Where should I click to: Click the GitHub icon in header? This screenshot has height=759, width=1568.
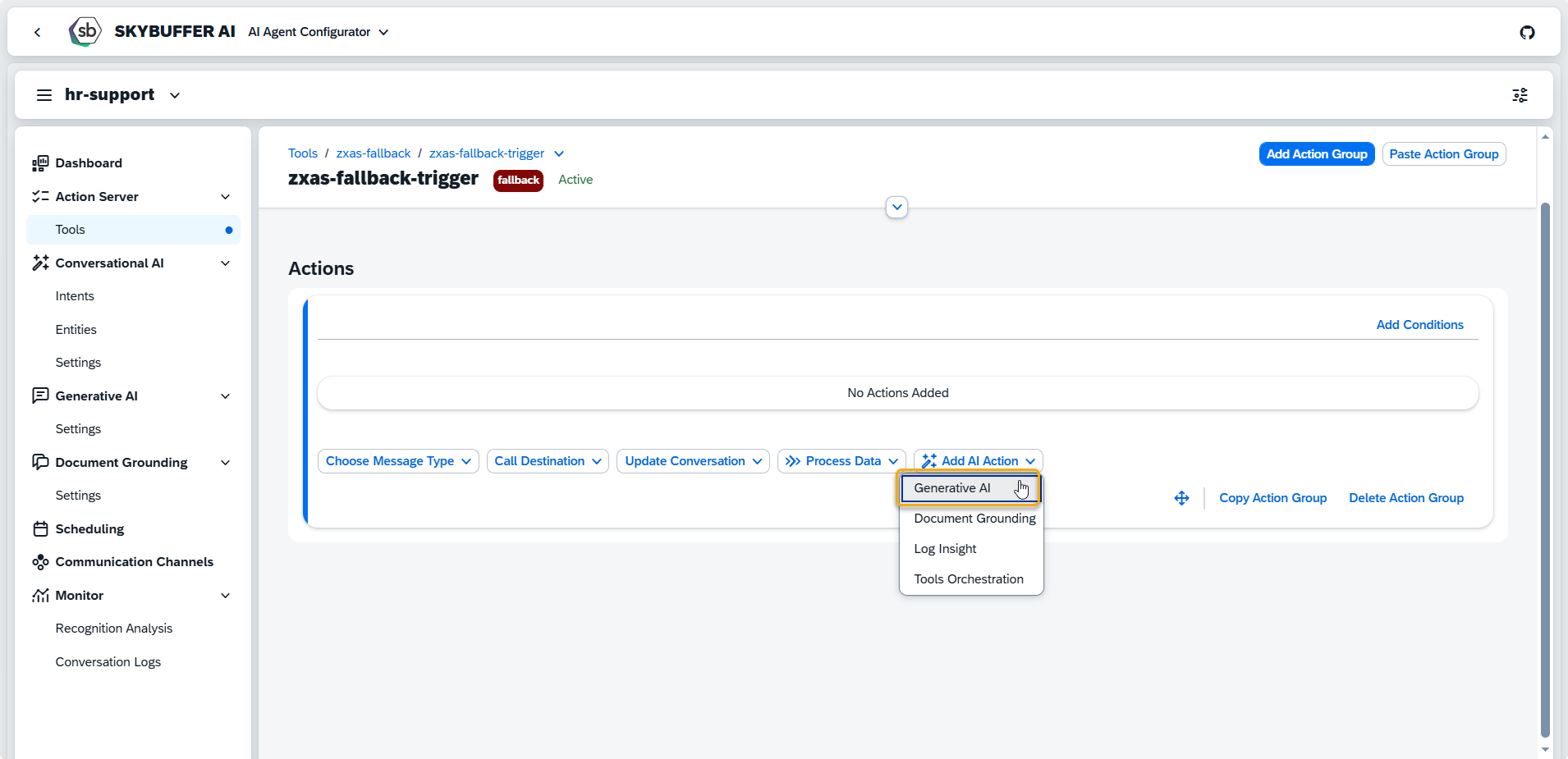[x=1527, y=32]
